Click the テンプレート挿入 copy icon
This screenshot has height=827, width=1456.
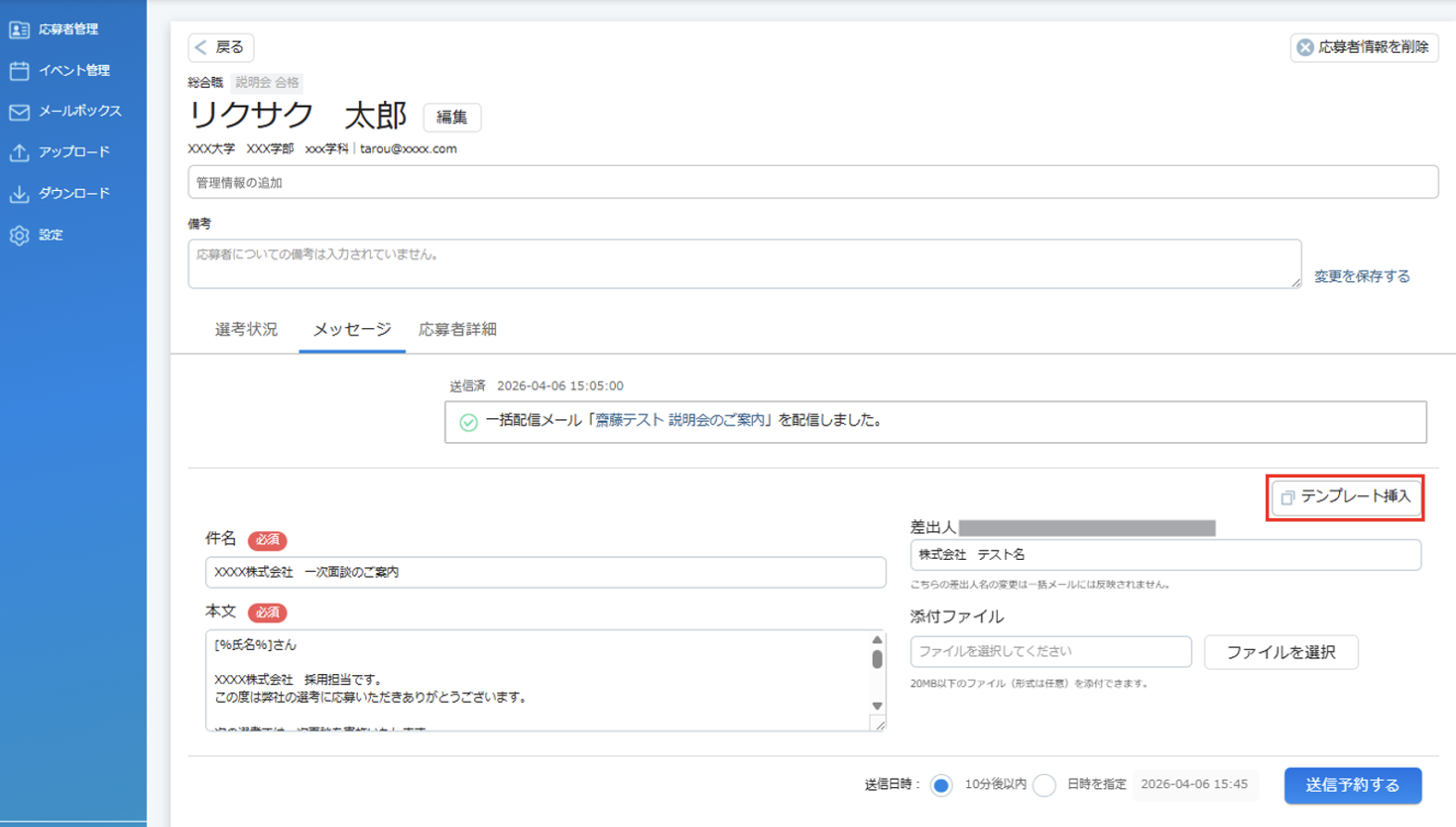[1287, 498]
